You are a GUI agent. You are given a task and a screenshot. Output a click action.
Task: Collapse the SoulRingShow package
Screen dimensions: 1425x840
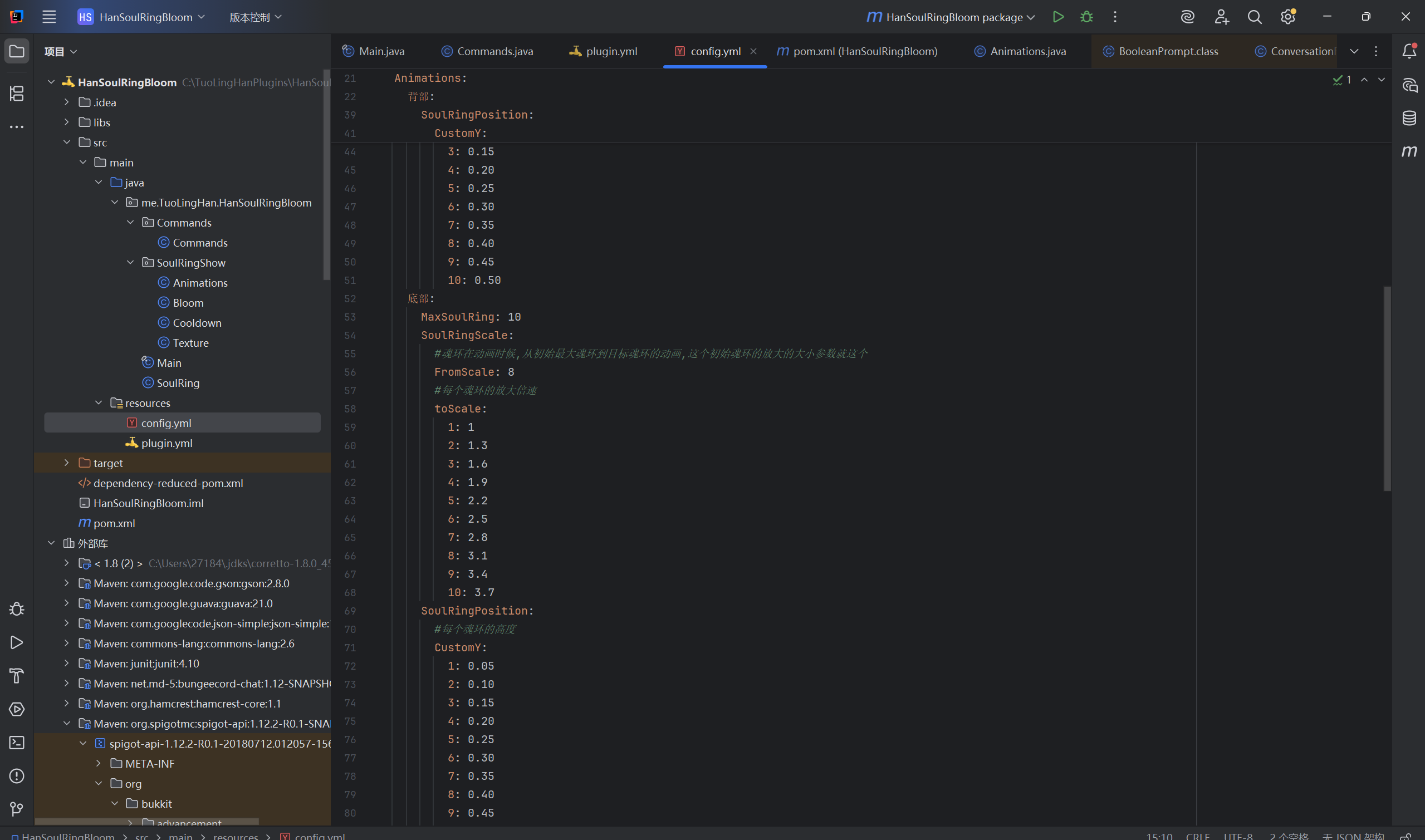pos(130,263)
